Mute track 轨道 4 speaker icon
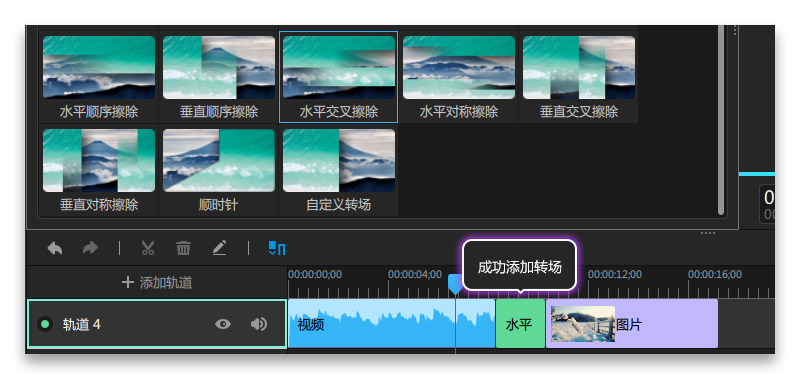Viewport: 800px width, 379px height. pyautogui.click(x=259, y=324)
